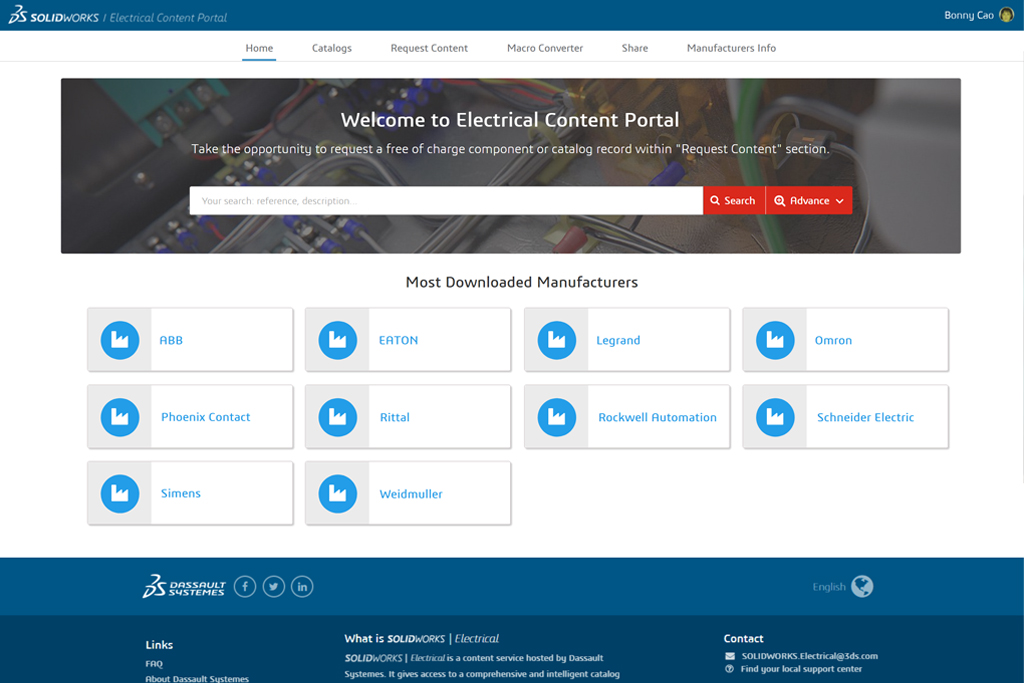Click the Schneider Electric factory icon
Screen dimensions: 1024x683
(x=775, y=417)
